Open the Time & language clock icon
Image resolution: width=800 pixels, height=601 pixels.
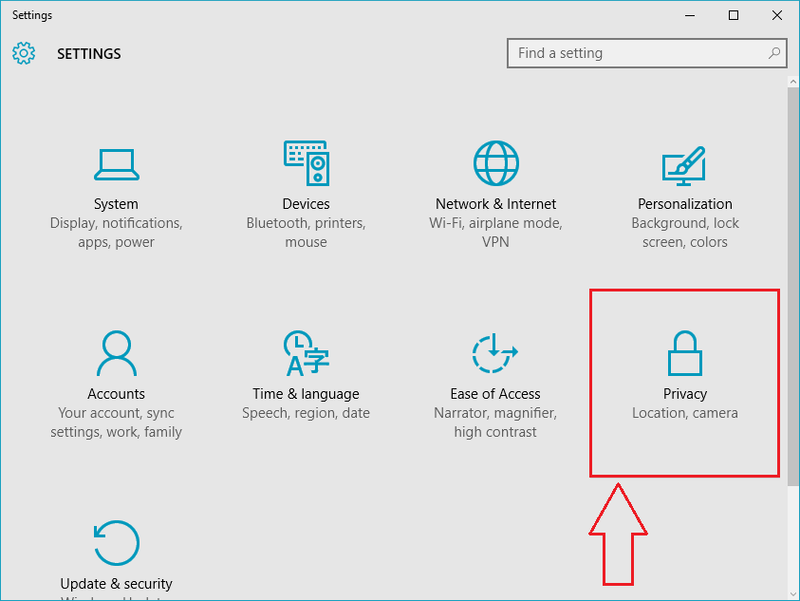[307, 353]
